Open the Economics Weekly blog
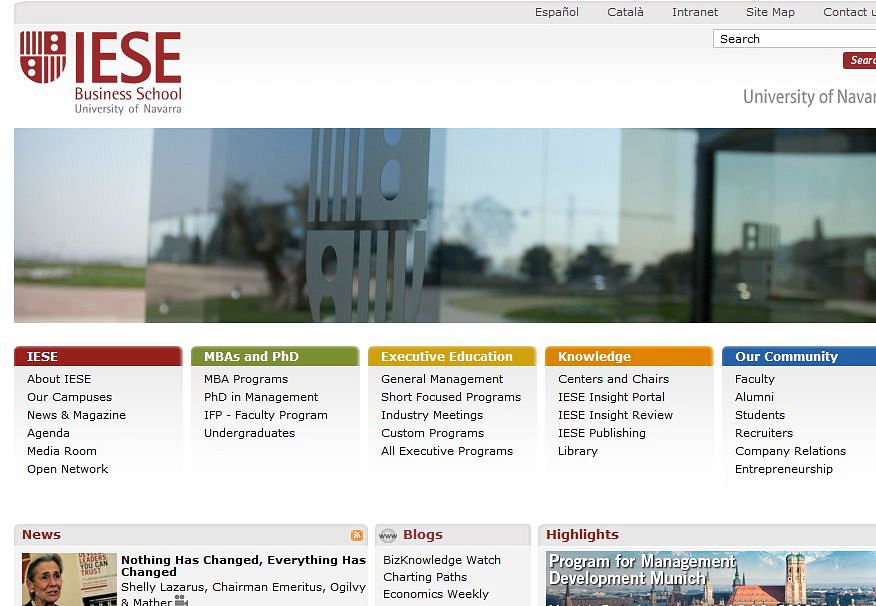876x606 pixels. 436,594
